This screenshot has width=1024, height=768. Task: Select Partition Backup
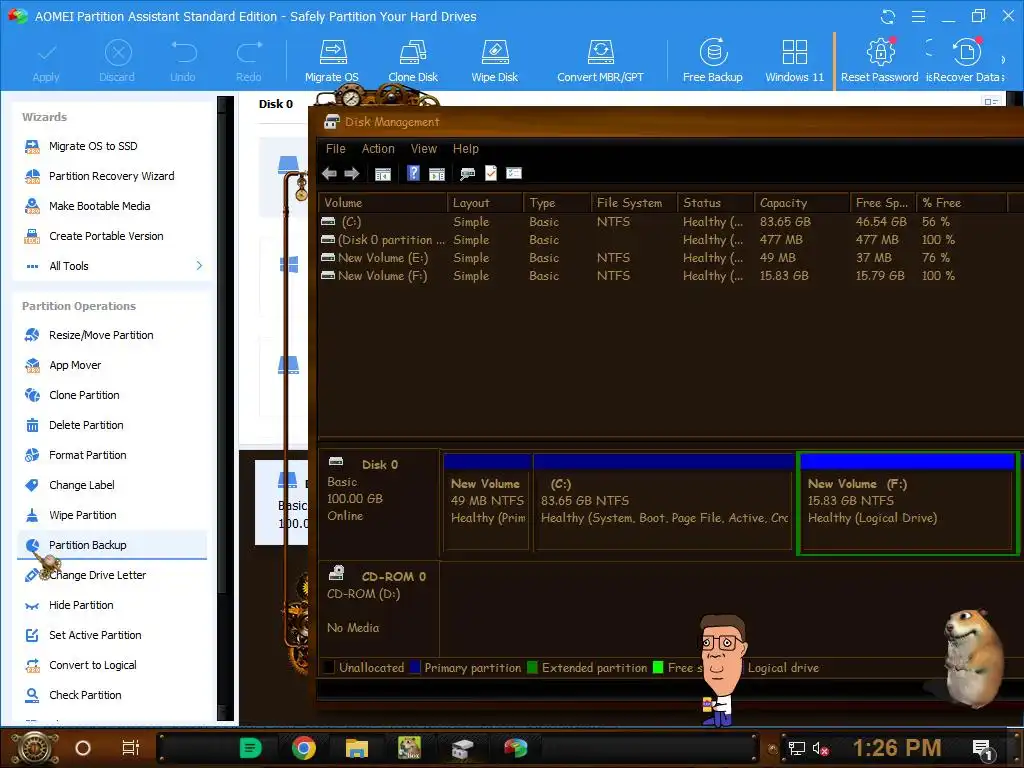click(x=112, y=545)
